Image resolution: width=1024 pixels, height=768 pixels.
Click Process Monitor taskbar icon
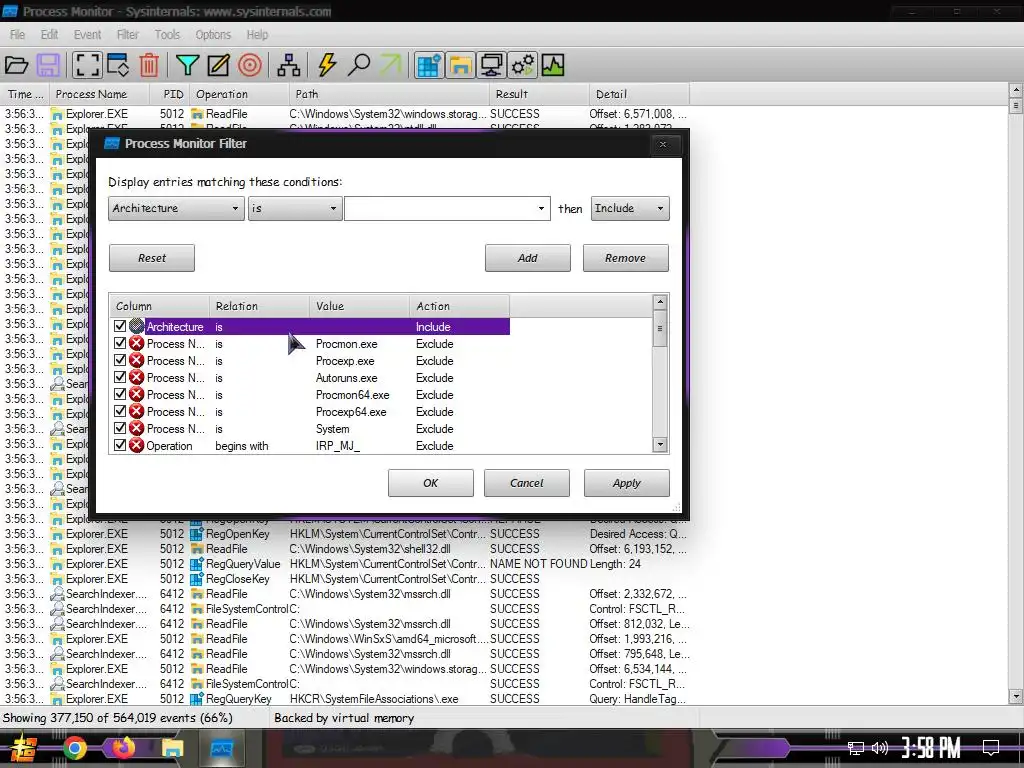[x=222, y=748]
